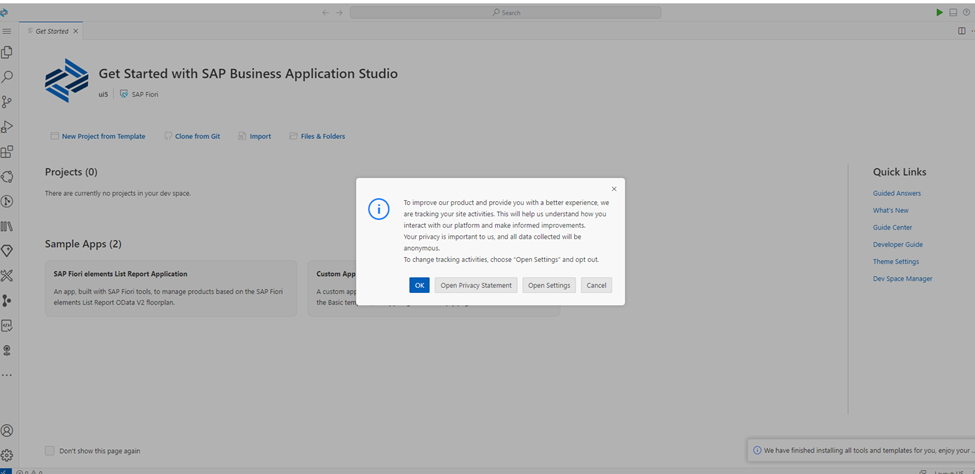This screenshot has height=474, width=975.
Task: Open Developer Guide quick link
Action: [898, 244]
